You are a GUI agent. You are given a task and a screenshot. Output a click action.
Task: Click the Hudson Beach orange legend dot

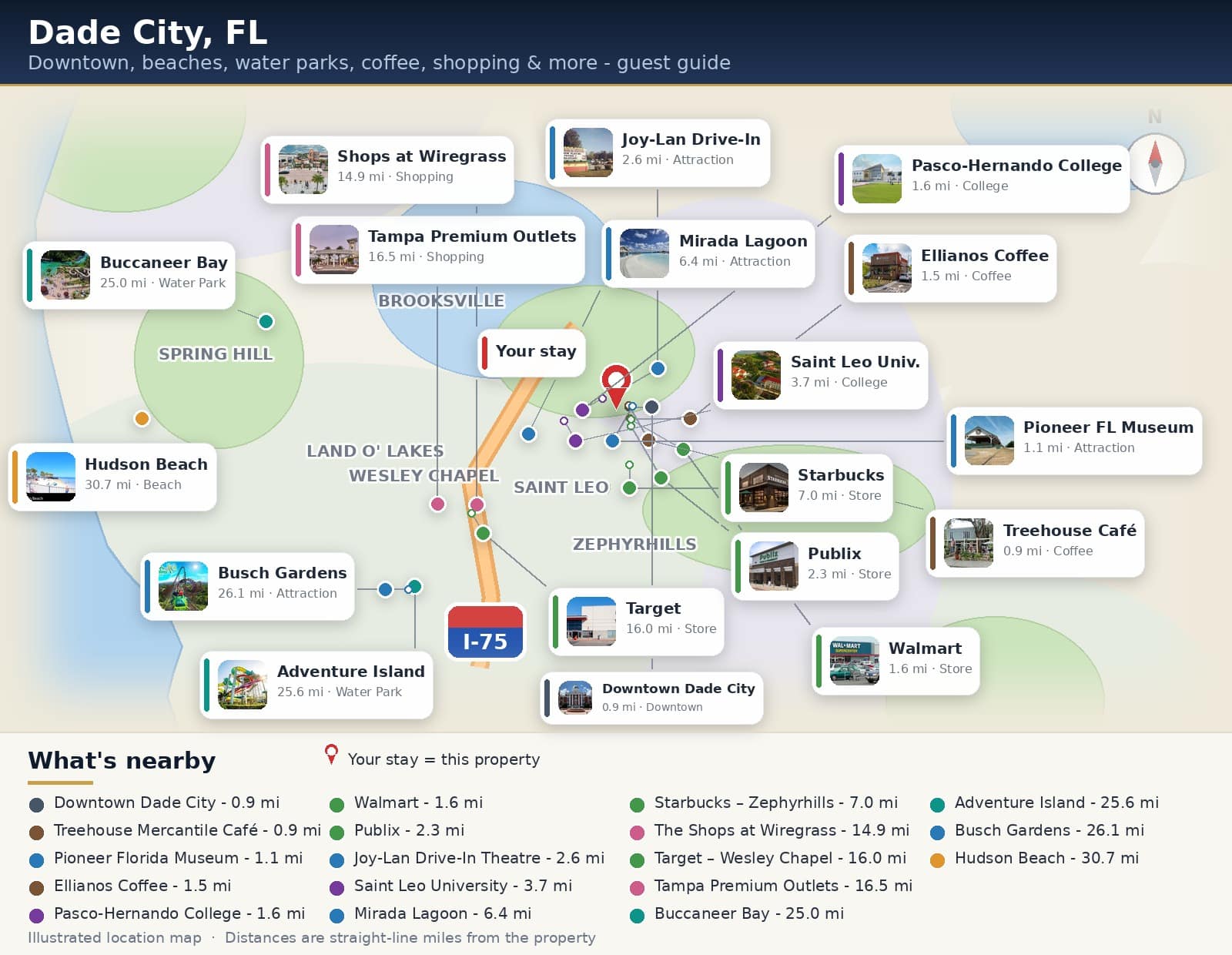937,860
